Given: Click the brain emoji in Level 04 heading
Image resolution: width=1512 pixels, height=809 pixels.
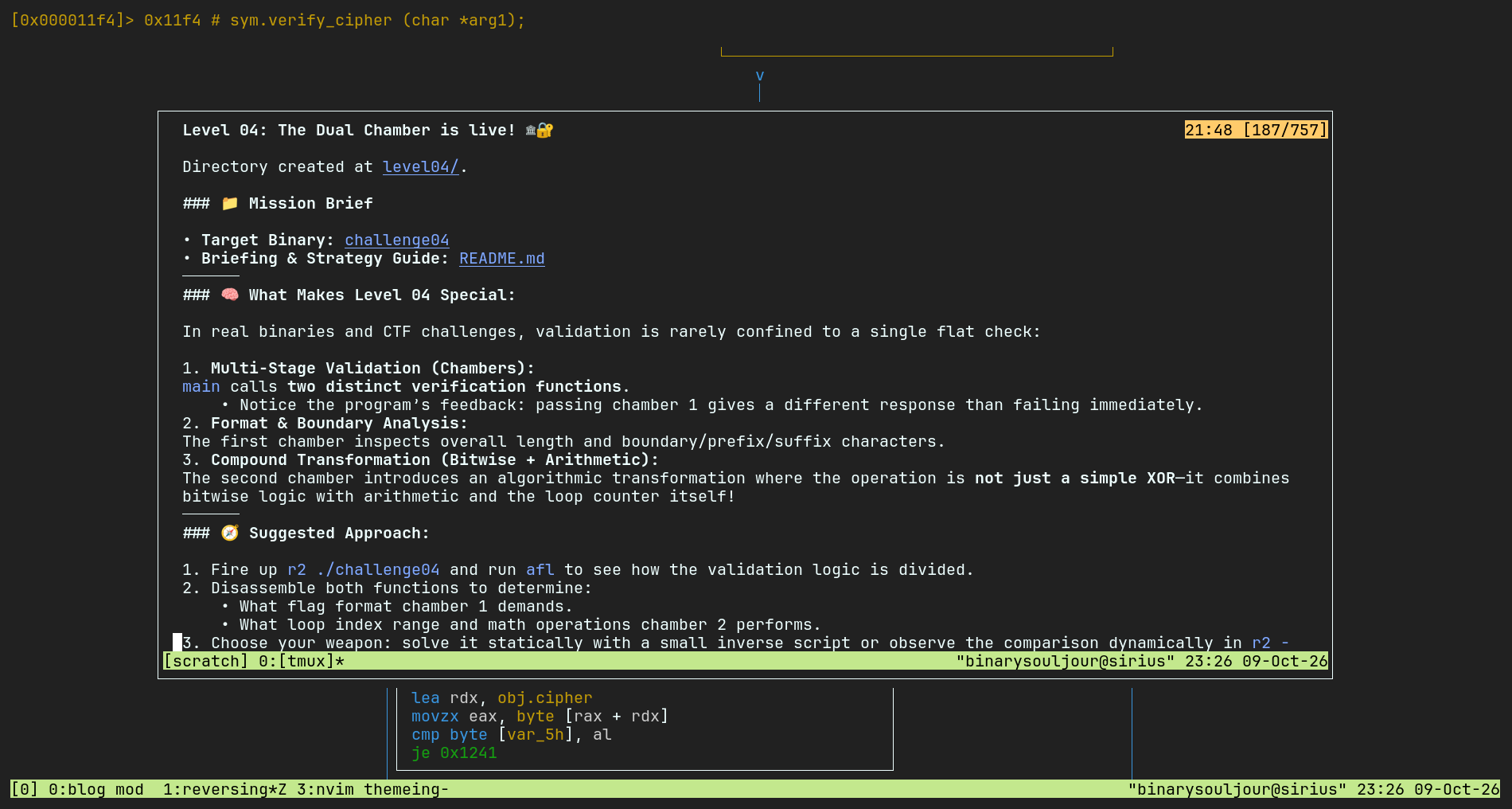Looking at the screenshot, I should coord(229,295).
